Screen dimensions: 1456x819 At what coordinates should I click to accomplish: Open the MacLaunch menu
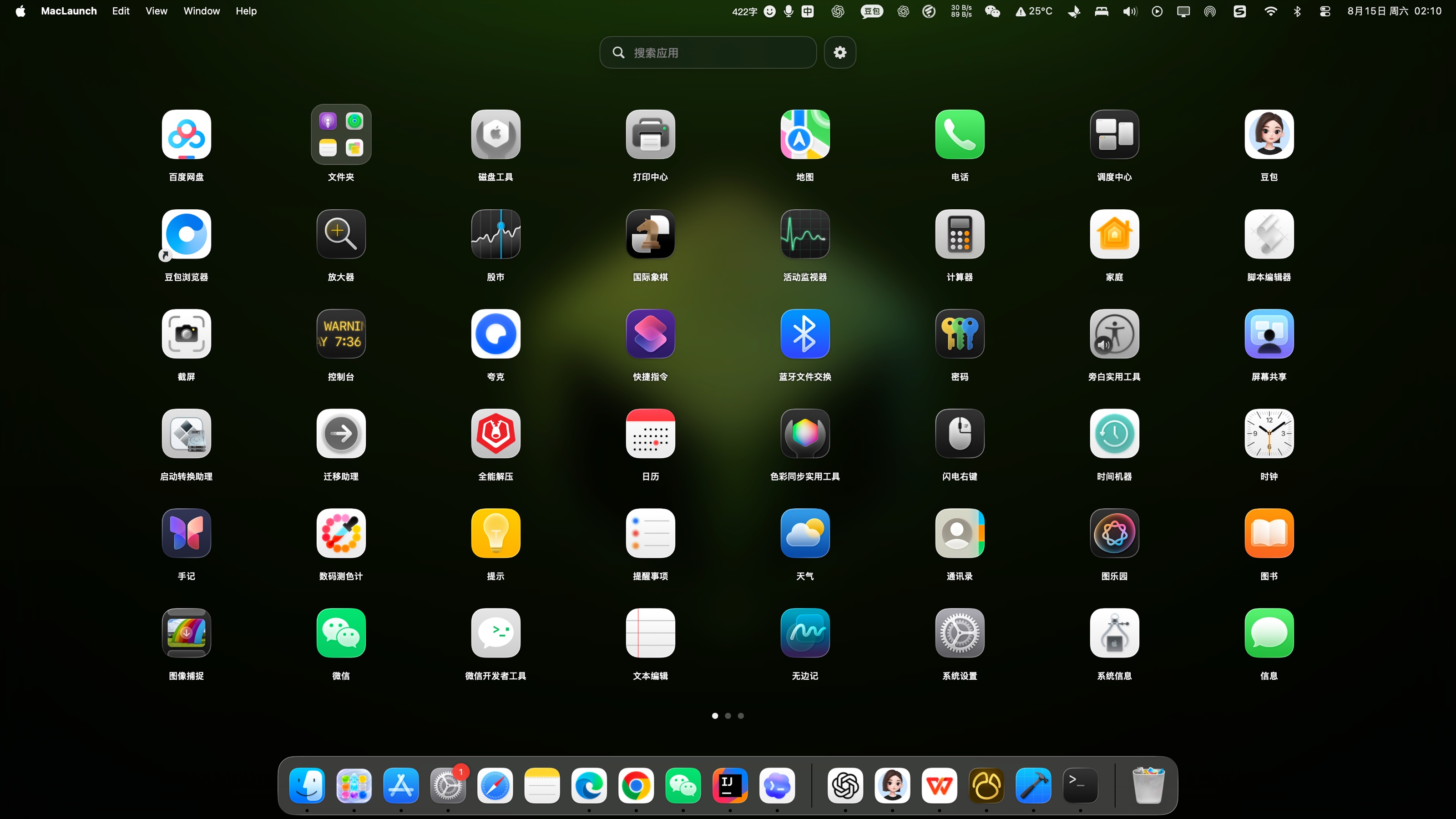point(69,11)
